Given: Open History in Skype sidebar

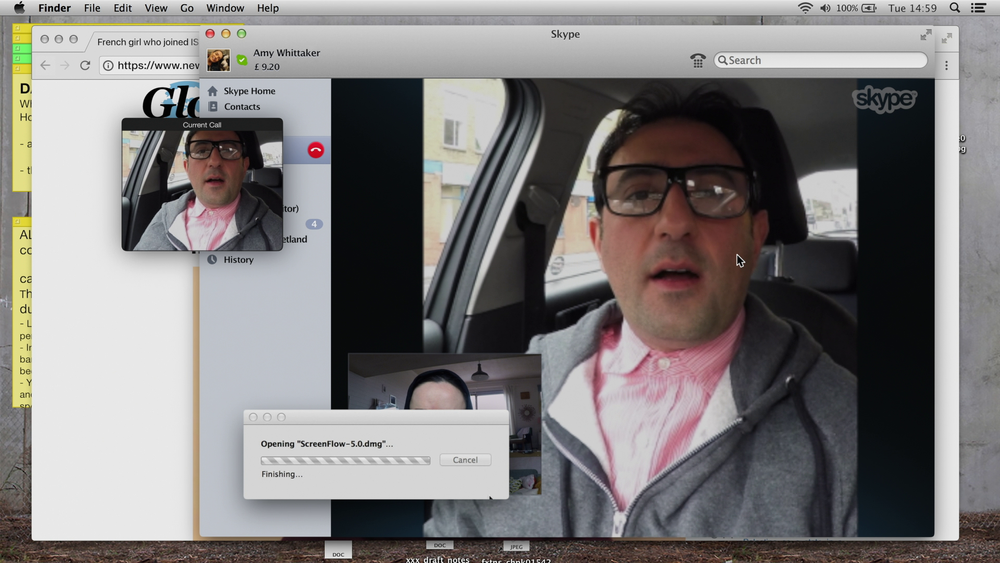Looking at the screenshot, I should 238,260.
